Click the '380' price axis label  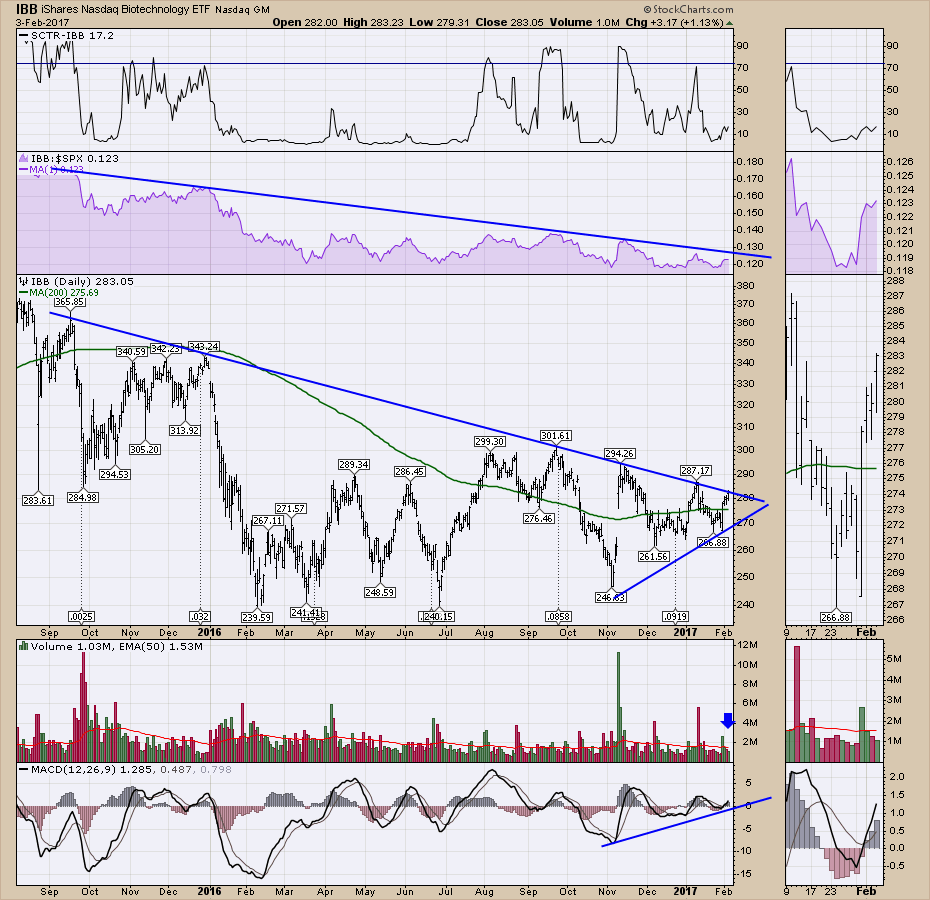(x=746, y=285)
